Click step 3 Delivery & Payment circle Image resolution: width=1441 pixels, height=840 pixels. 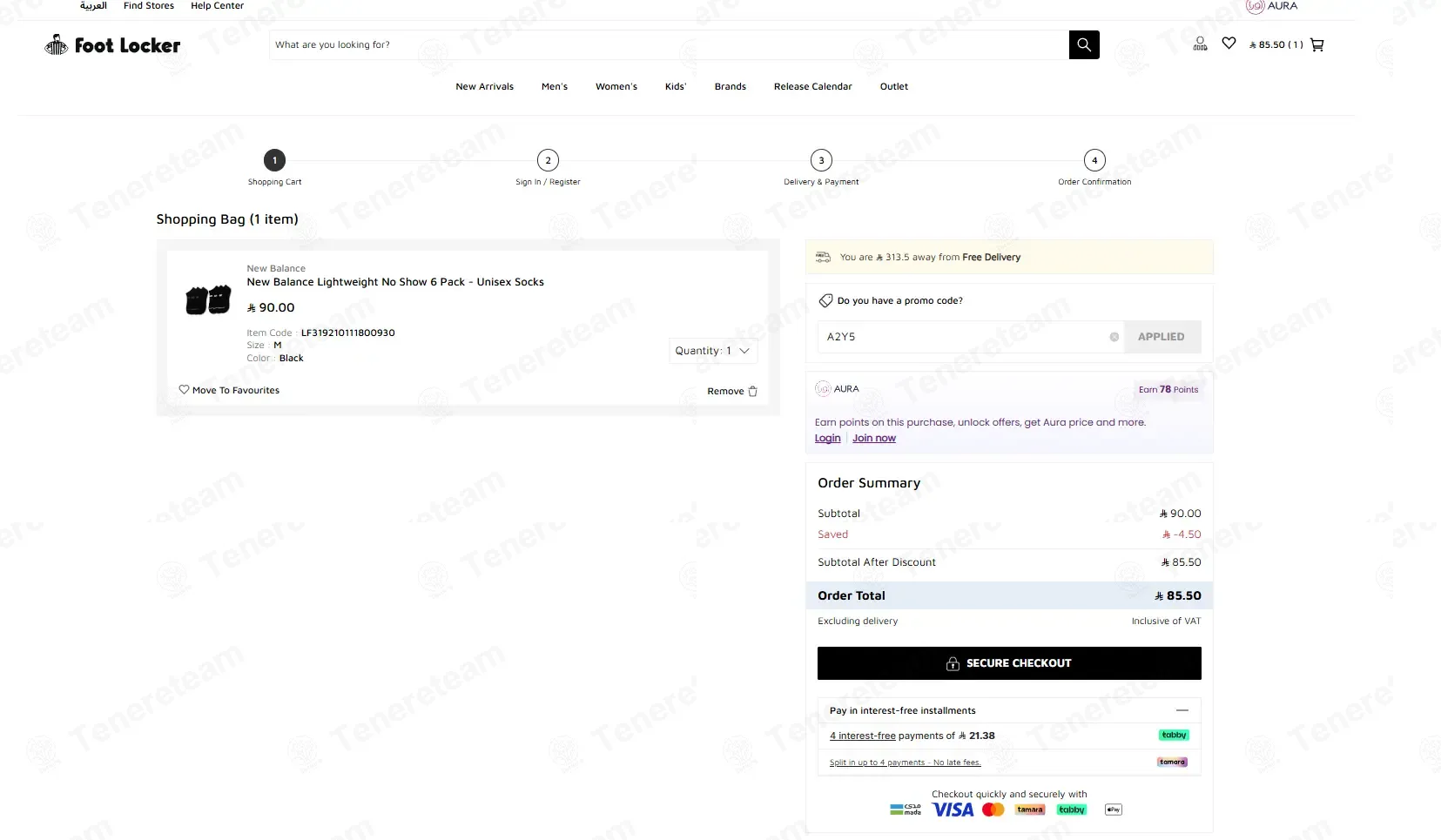(x=821, y=160)
